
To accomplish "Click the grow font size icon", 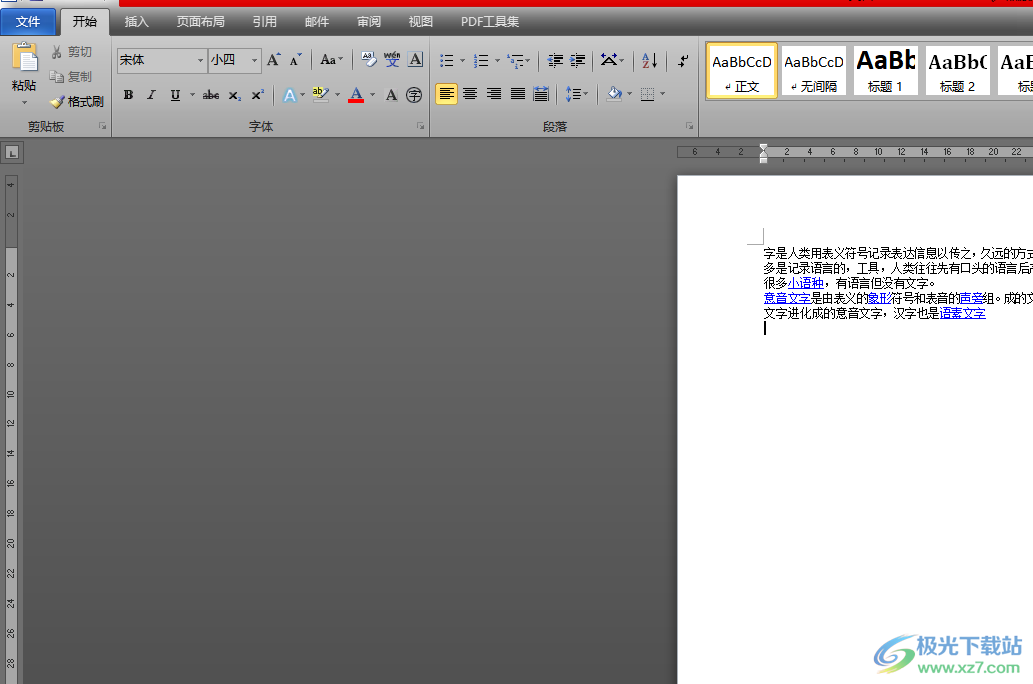I will coord(273,60).
